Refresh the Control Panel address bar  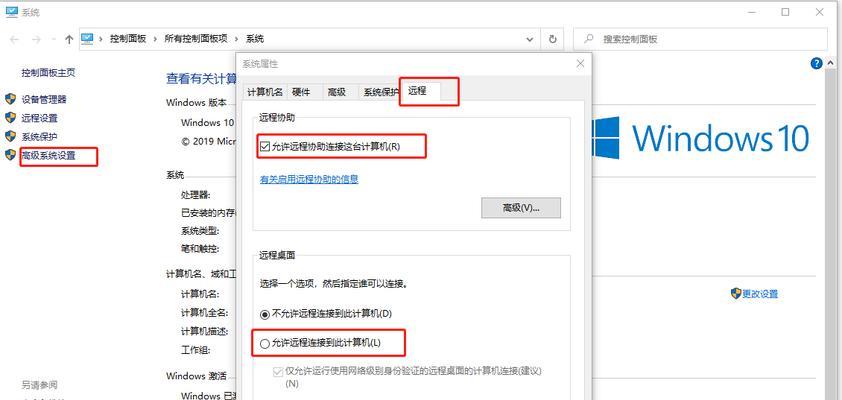coord(553,39)
